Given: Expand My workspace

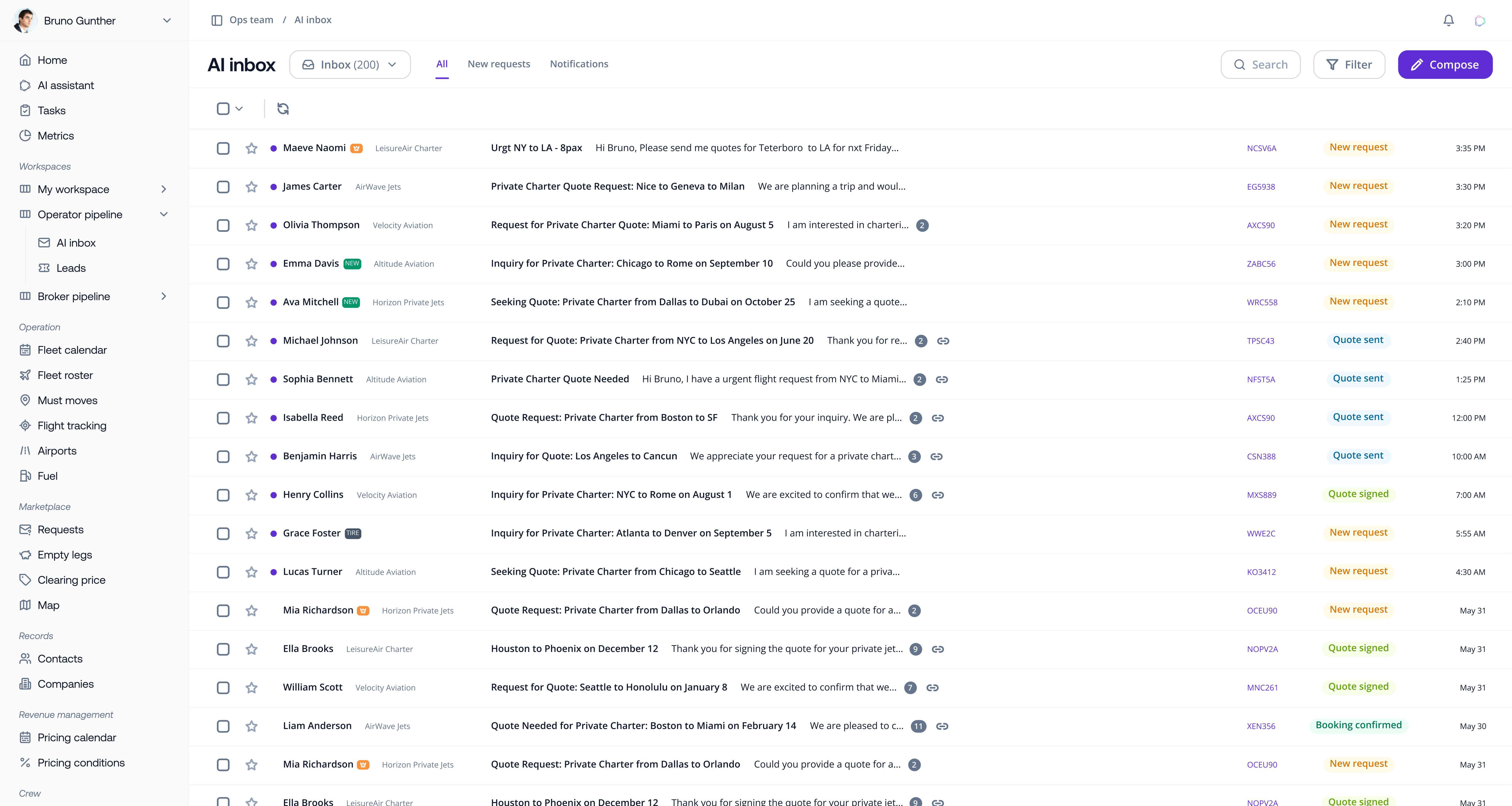Looking at the screenshot, I should click(164, 189).
